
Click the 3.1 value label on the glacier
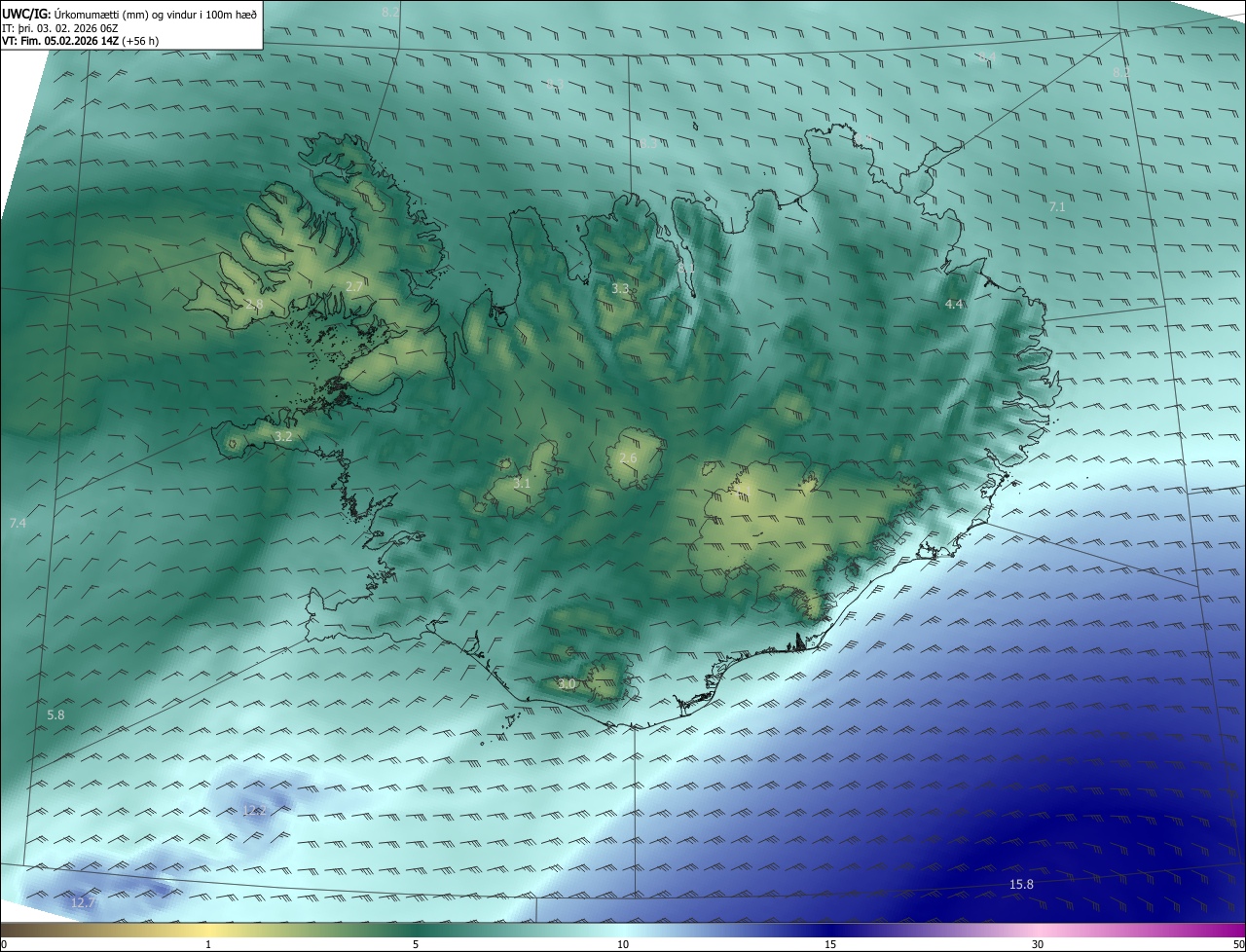coord(522,483)
